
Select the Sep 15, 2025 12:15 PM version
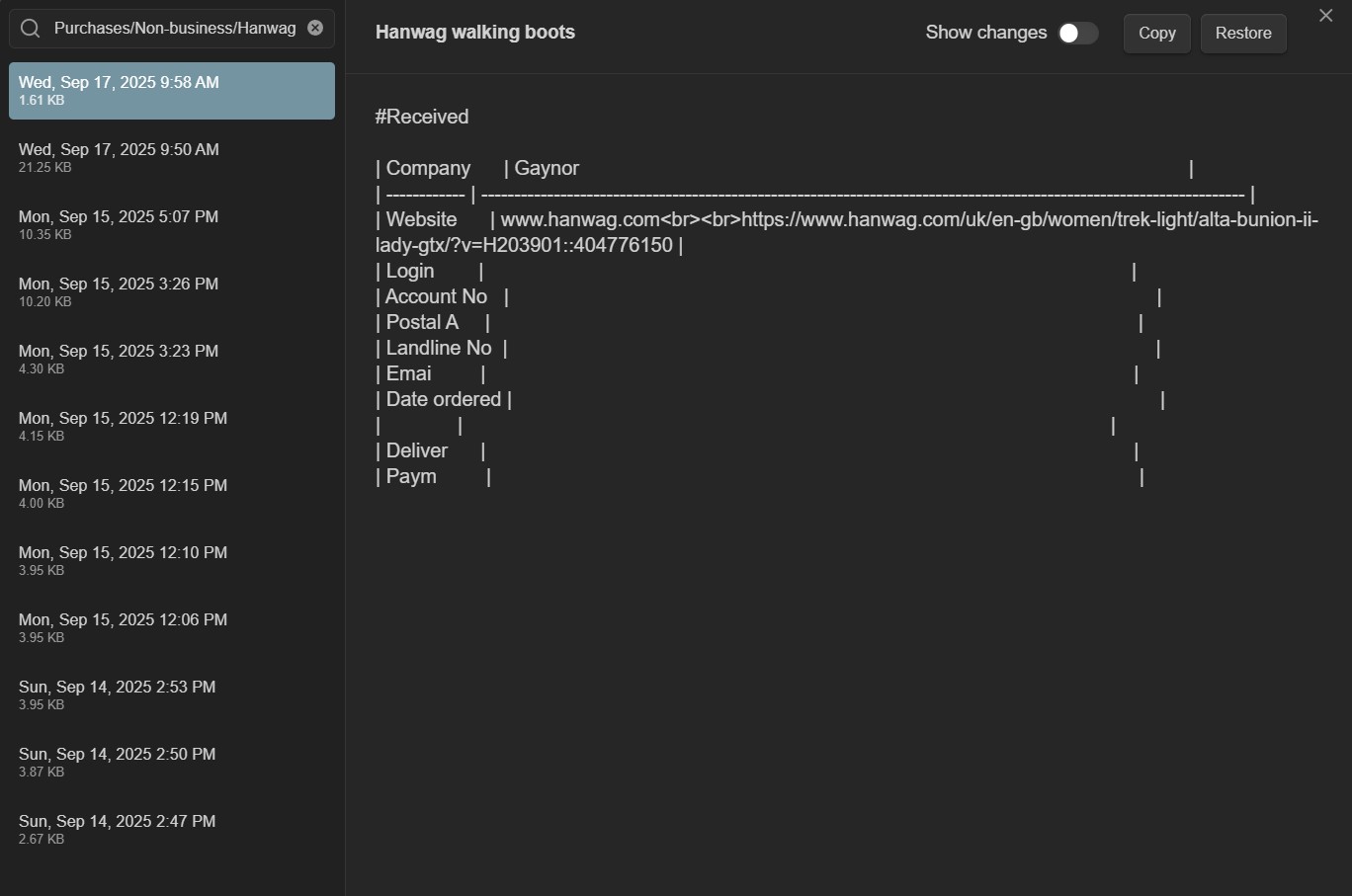point(171,494)
